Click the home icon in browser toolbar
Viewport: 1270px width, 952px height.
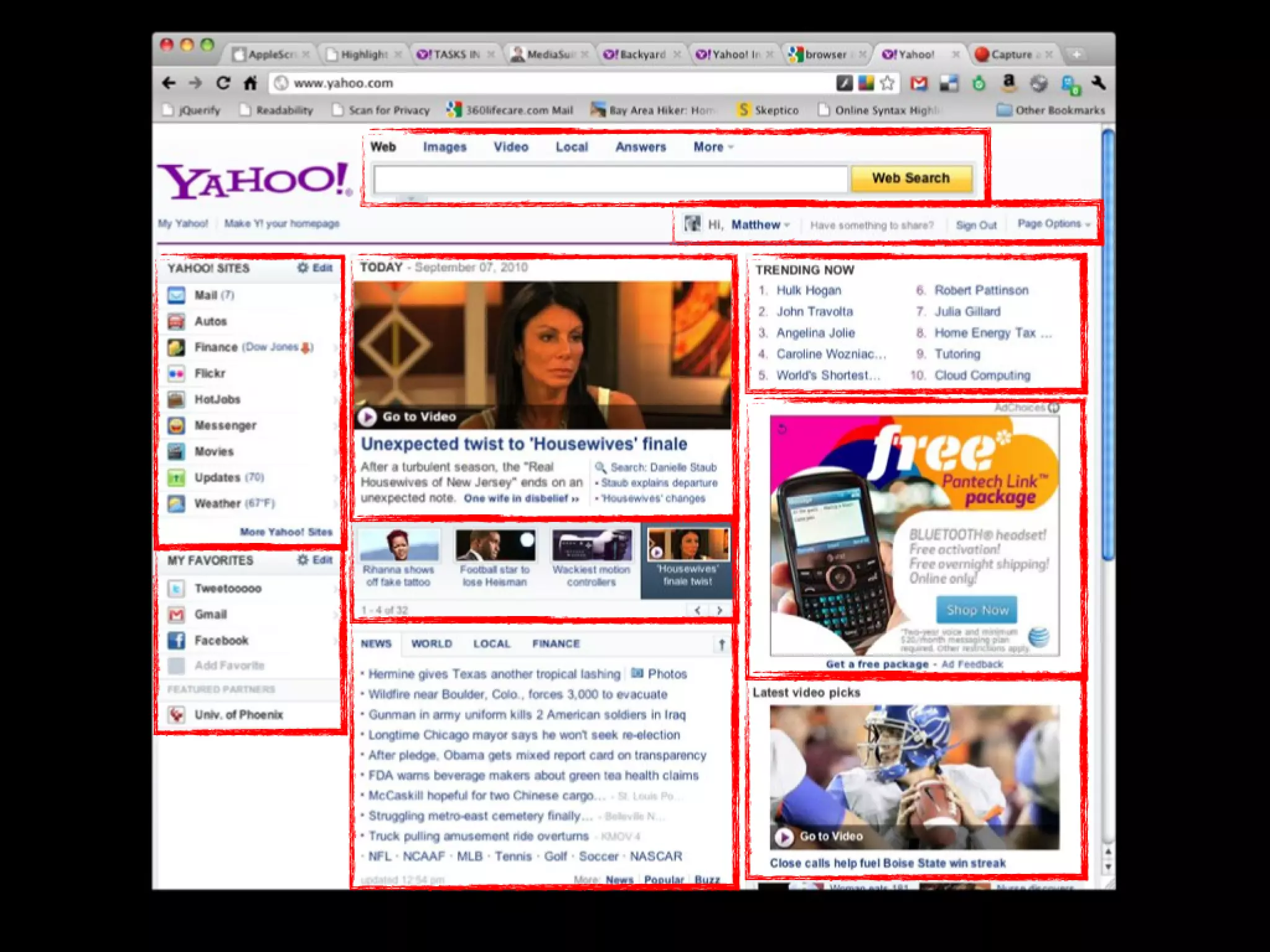tap(250, 83)
